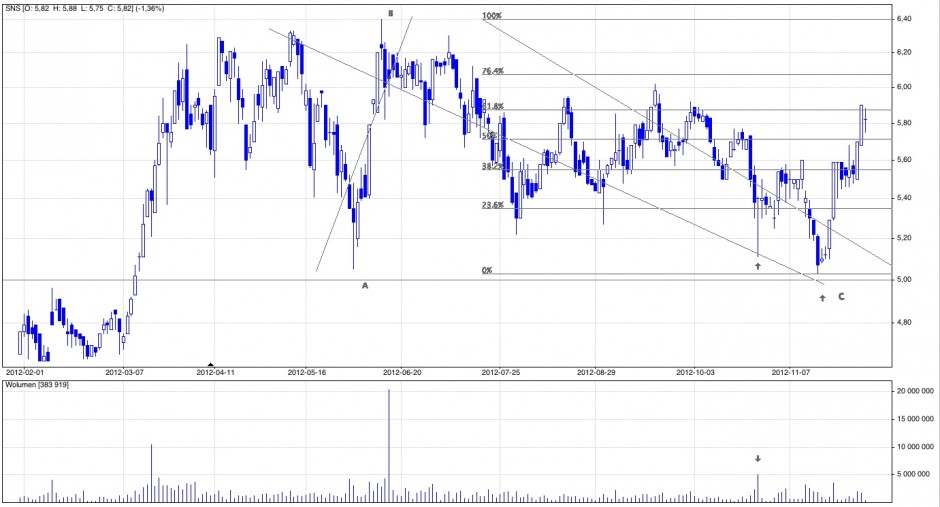
Task: Select the 2012-11-07 date on time axis
Action: (791, 371)
